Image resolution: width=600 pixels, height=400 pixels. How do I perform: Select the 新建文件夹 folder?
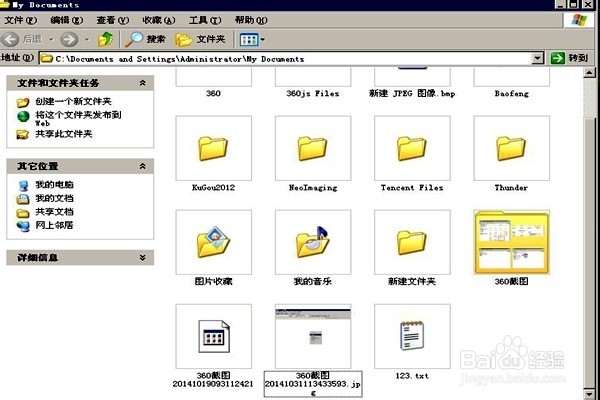412,242
